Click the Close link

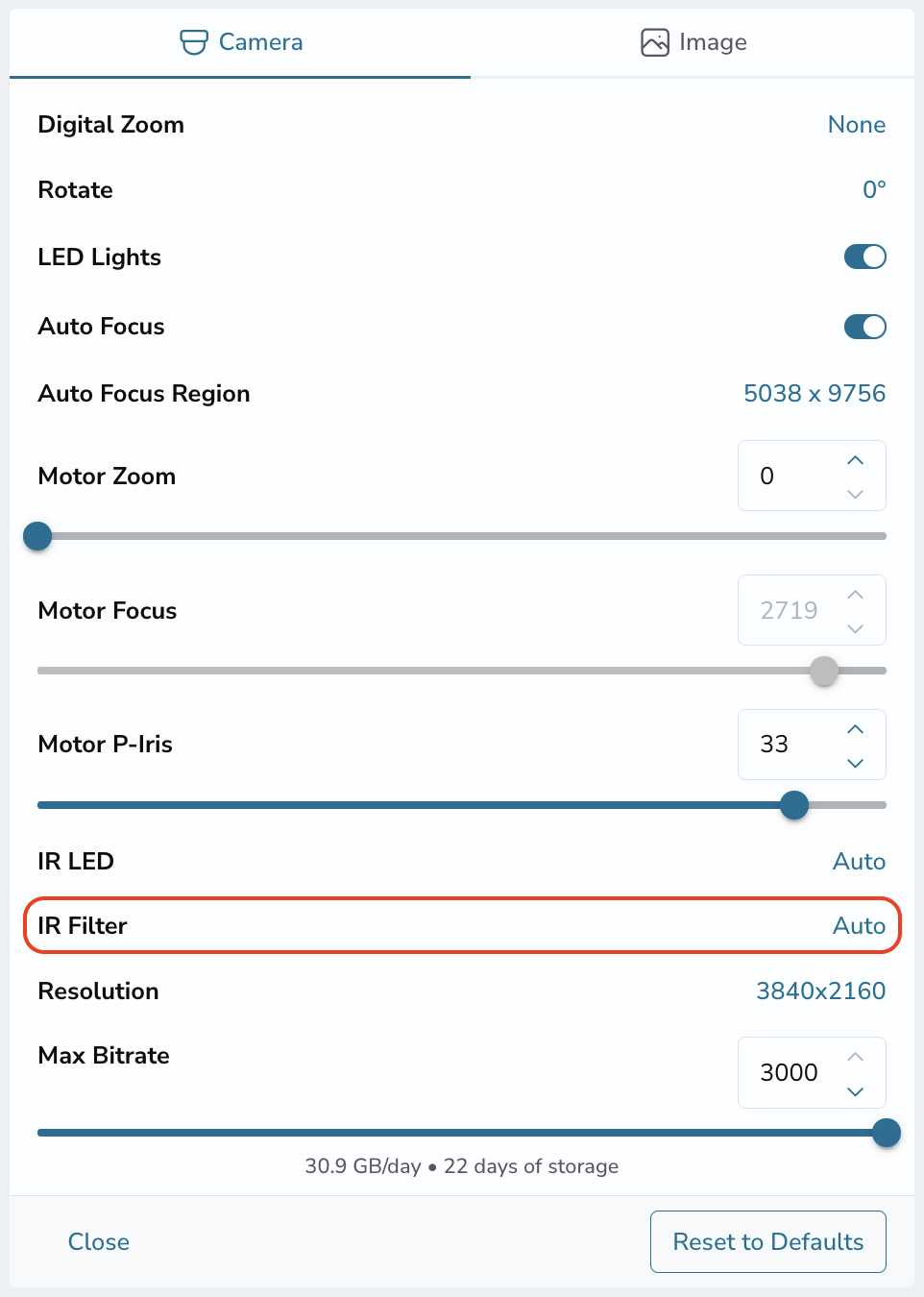[x=99, y=1241]
